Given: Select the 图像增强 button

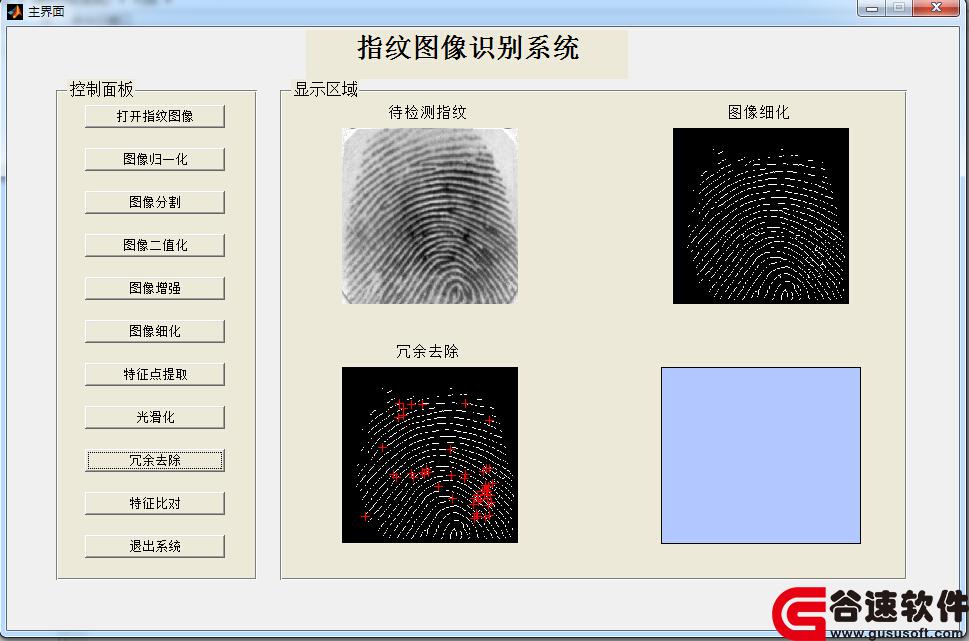Looking at the screenshot, I should [x=154, y=288].
